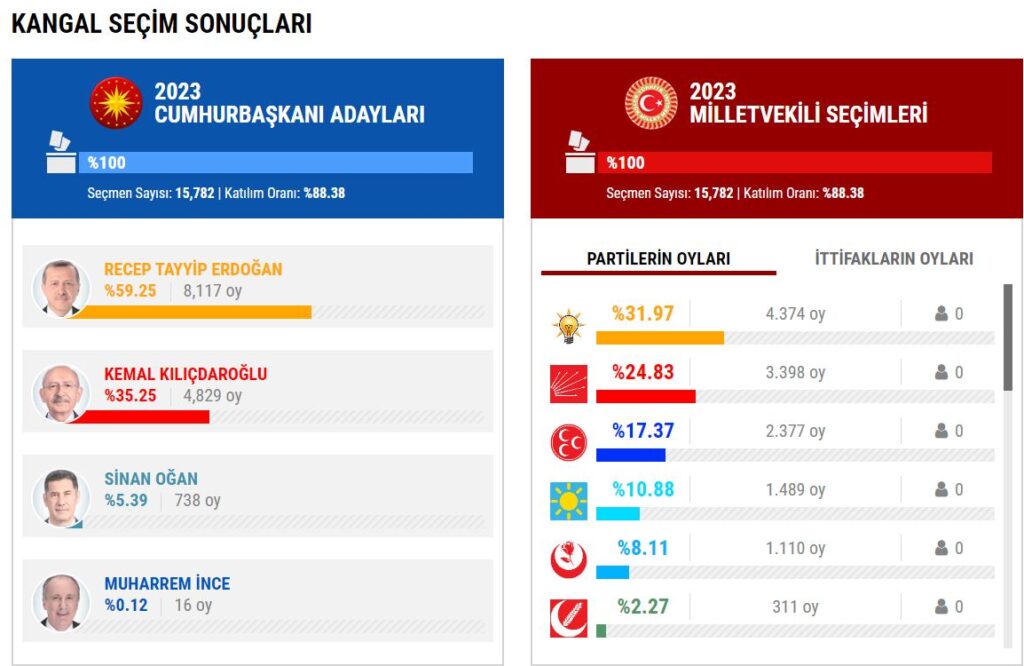Screen dimensions: 1024x666
Task: Click the AK Parti deputy count icon
Action: (x=941, y=314)
